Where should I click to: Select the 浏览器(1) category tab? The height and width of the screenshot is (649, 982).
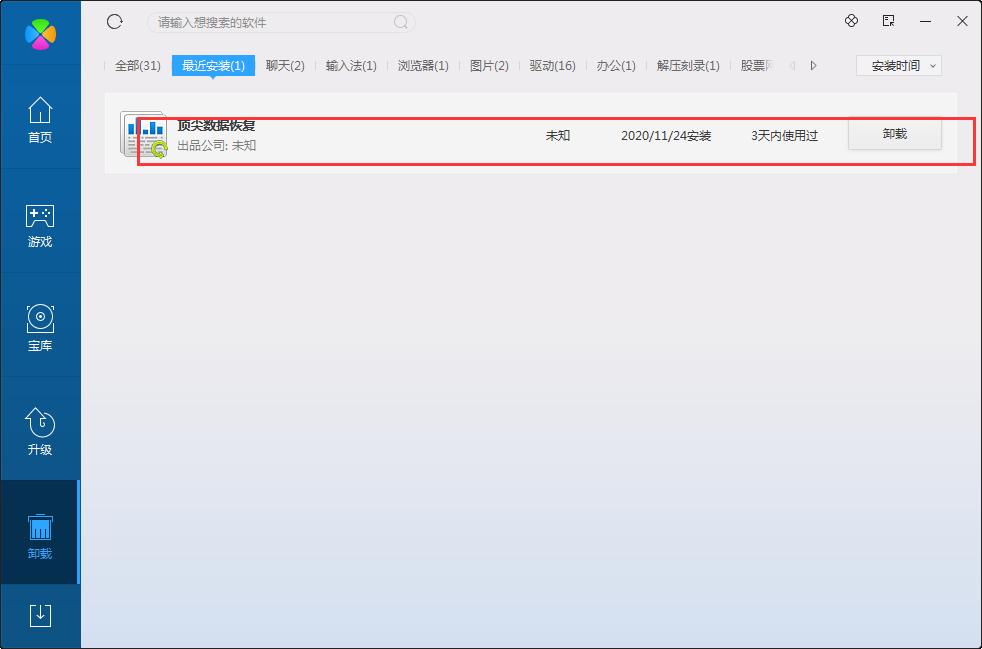[423, 65]
